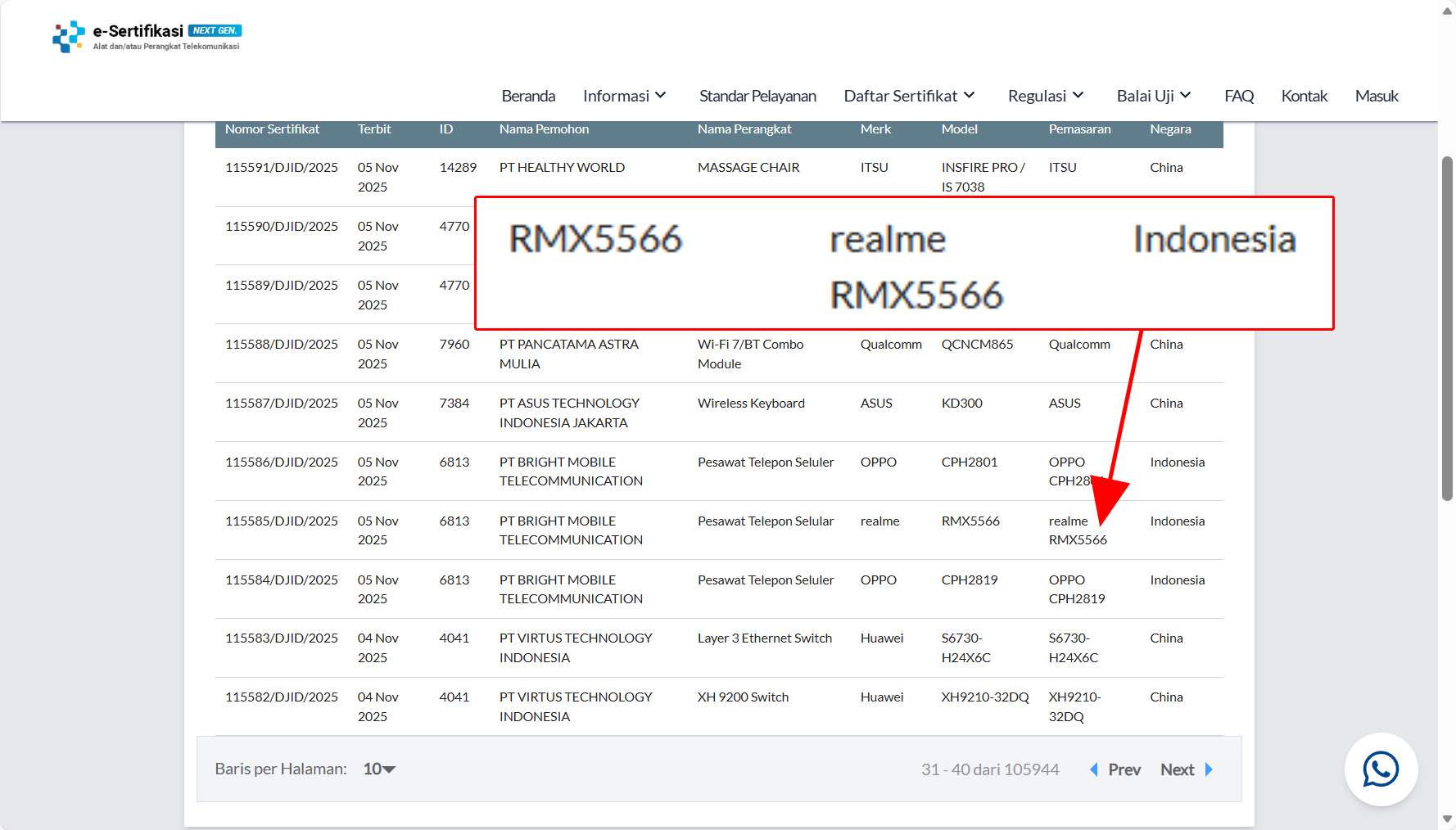1456x830 pixels.
Task: Click the Prev page arrow icon
Action: [x=1094, y=769]
